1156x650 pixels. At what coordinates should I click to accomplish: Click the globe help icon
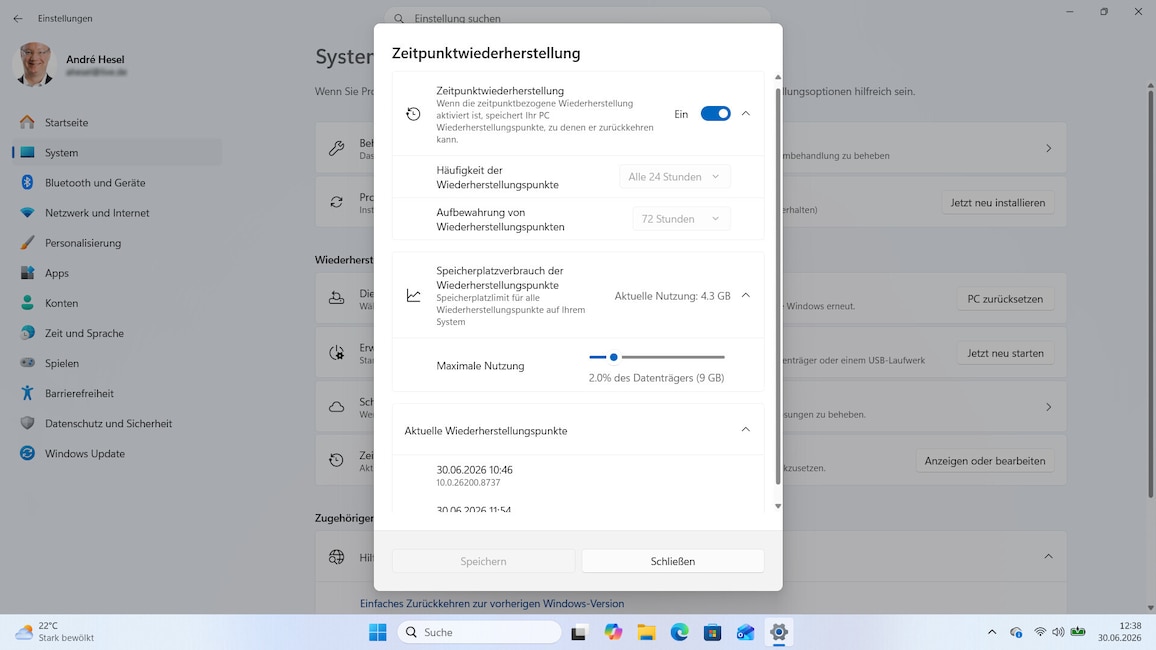tap(336, 557)
